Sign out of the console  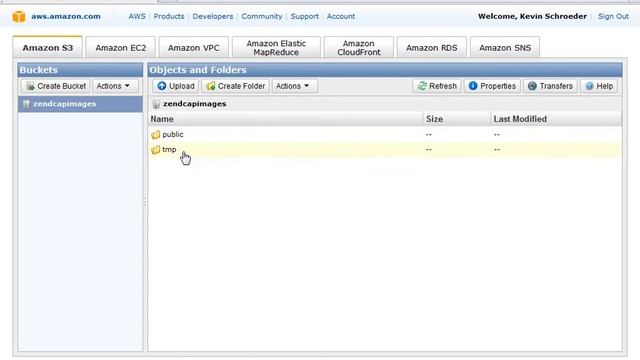(x=613, y=16)
